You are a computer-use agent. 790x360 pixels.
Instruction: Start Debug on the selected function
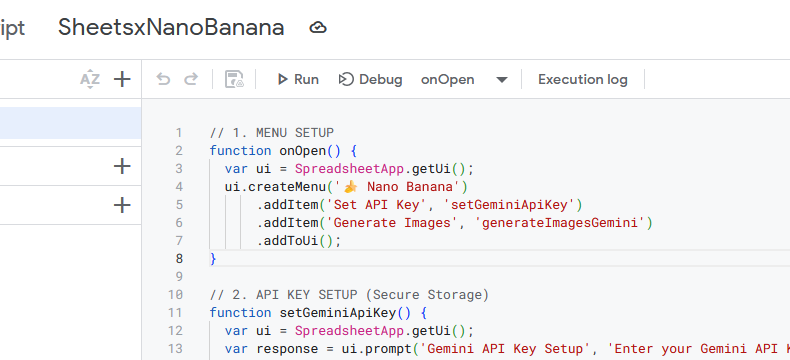370,80
